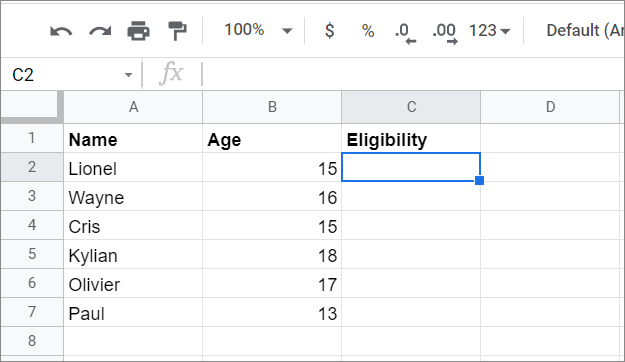Click the cell containing Olivier

pyautogui.click(x=133, y=283)
